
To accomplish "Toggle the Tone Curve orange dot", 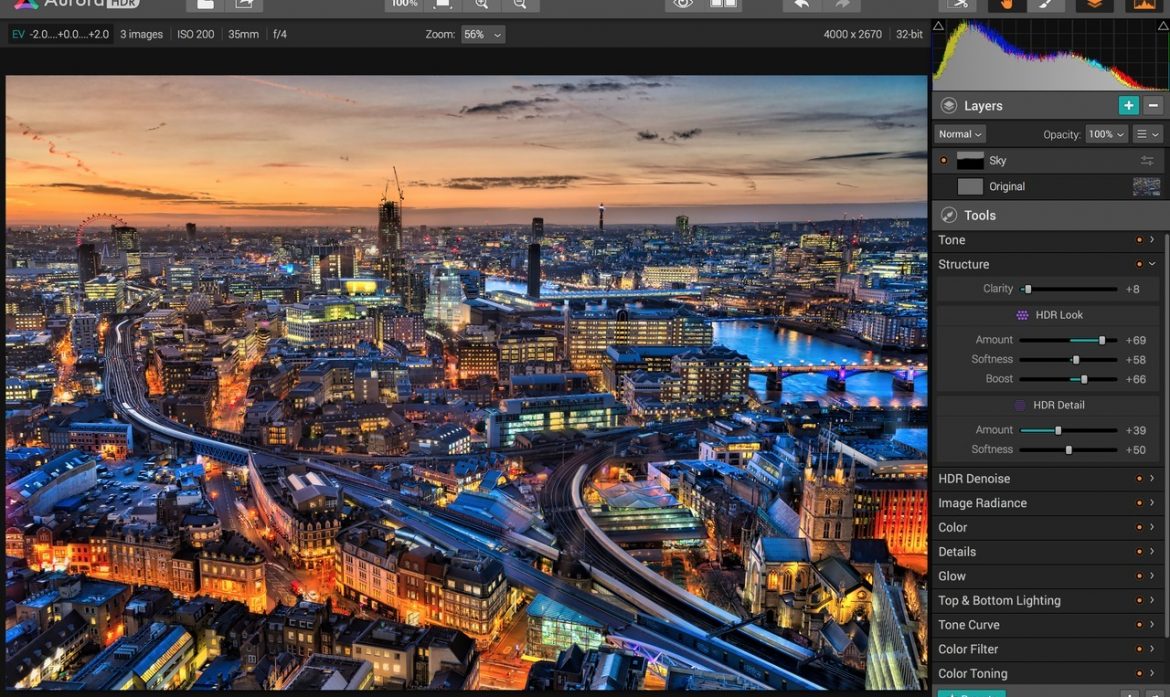I will pos(1139,625).
